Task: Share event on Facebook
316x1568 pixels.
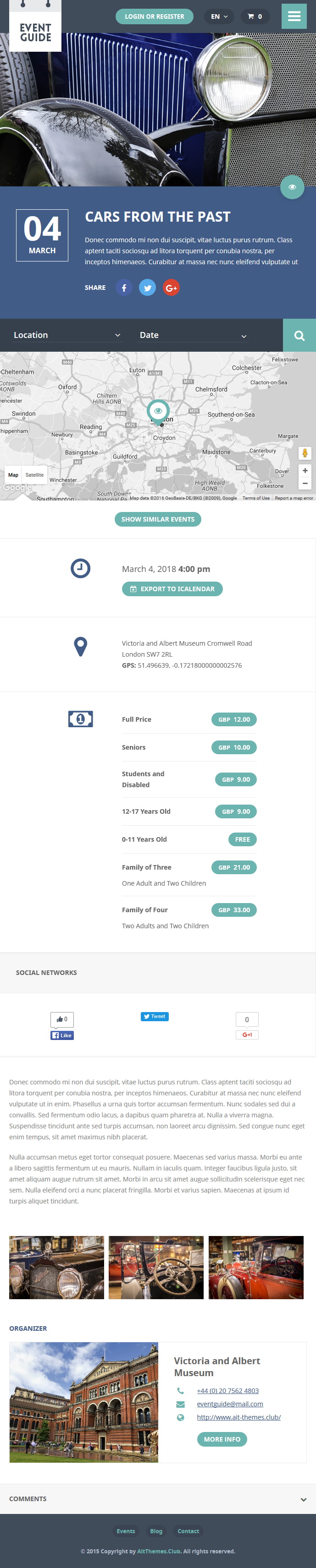Action: pyautogui.click(x=124, y=287)
